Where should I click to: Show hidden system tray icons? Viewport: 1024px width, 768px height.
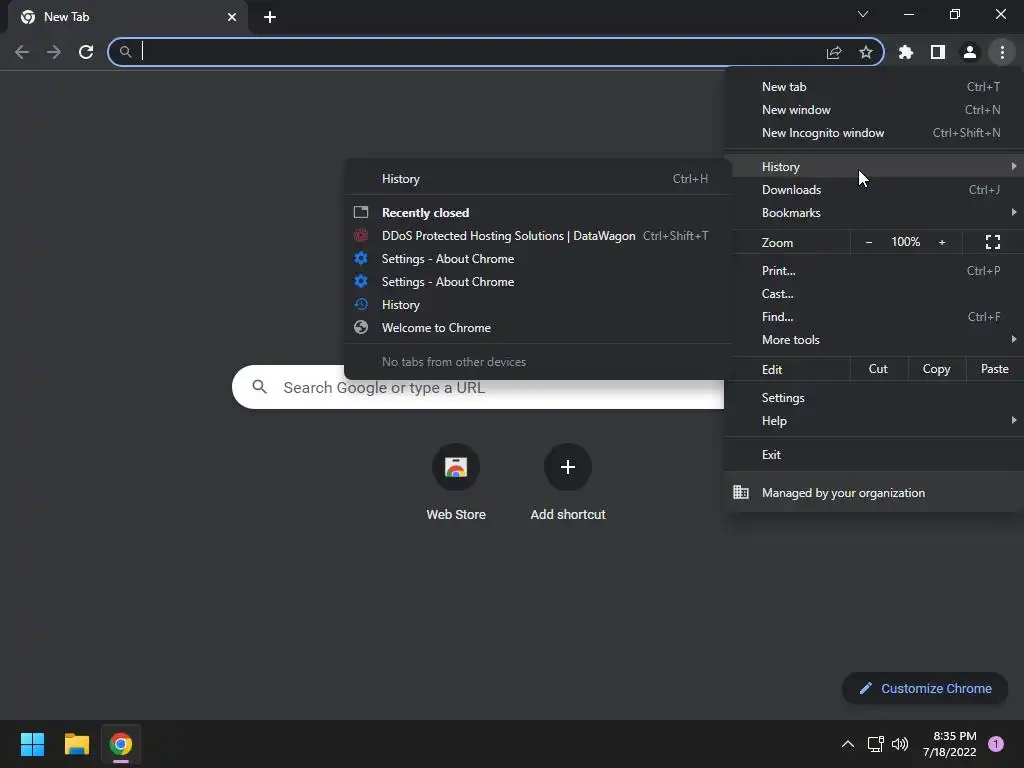(x=848, y=744)
